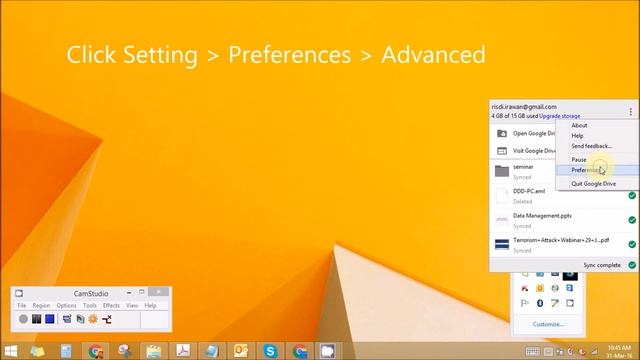Screen dimensions: 640x360
Task: Open CamStudio Tools menu
Action: 89,305
